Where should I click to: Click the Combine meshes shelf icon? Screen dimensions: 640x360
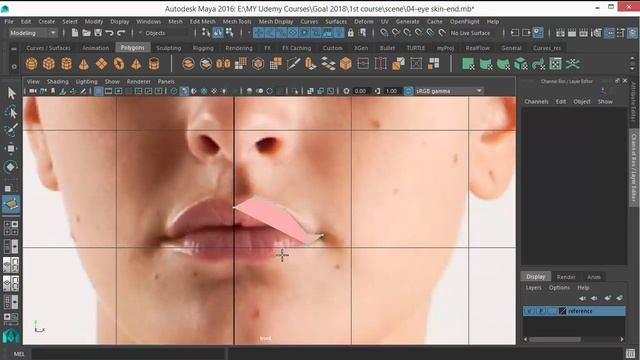(188, 64)
